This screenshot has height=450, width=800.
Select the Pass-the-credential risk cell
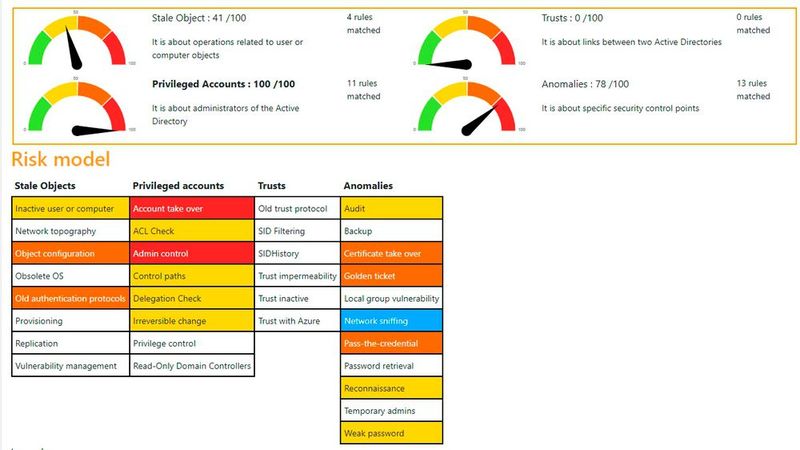391,343
